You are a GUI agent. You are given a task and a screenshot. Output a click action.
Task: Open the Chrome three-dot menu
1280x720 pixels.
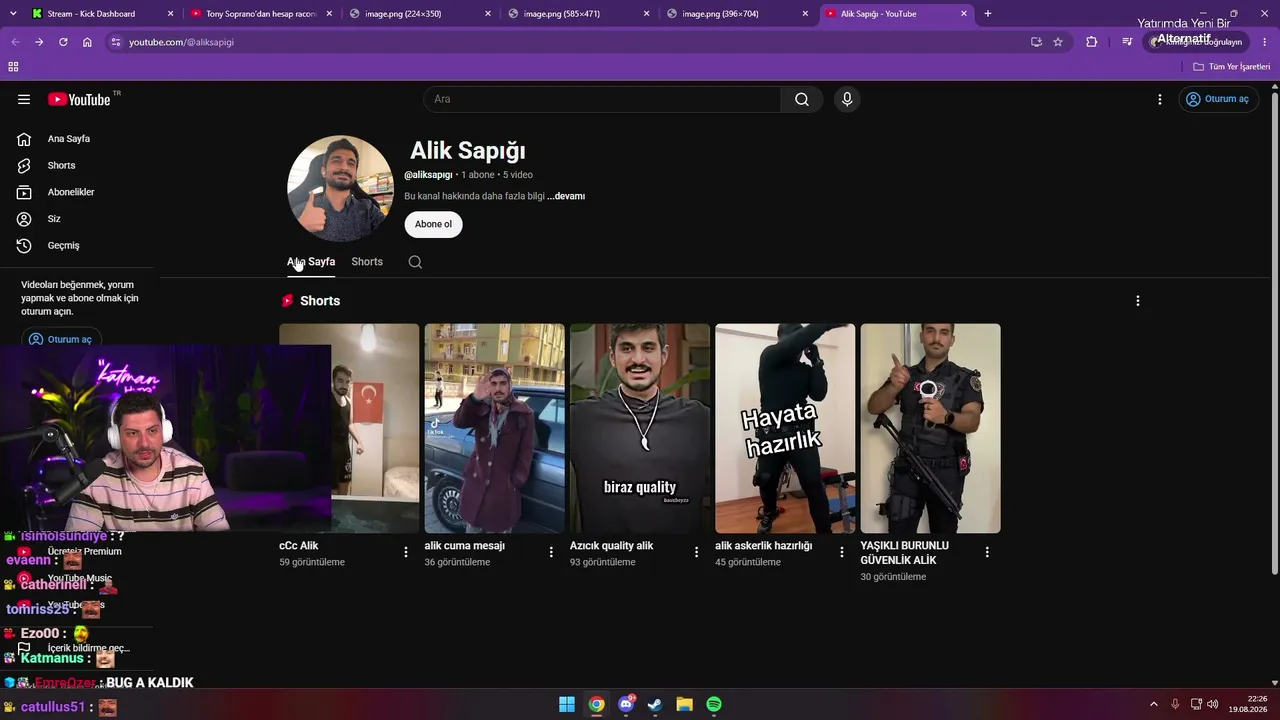pos(1267,42)
